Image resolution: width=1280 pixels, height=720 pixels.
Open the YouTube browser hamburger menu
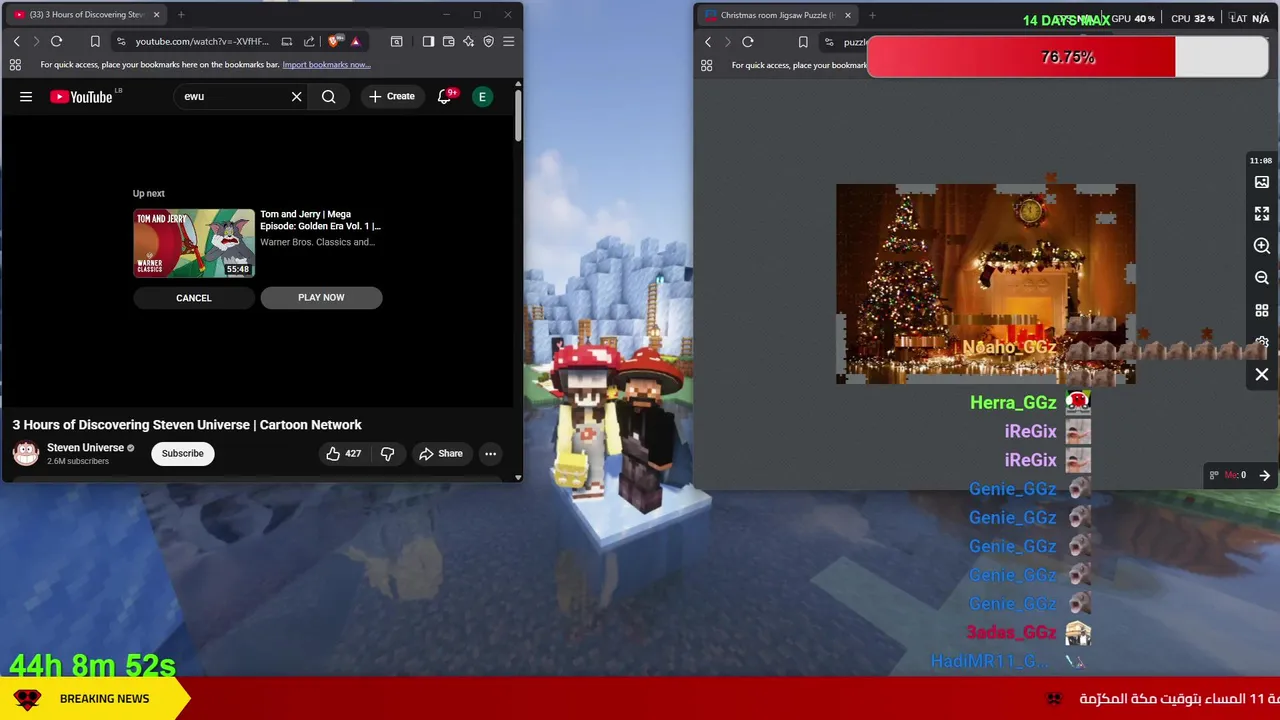[508, 41]
